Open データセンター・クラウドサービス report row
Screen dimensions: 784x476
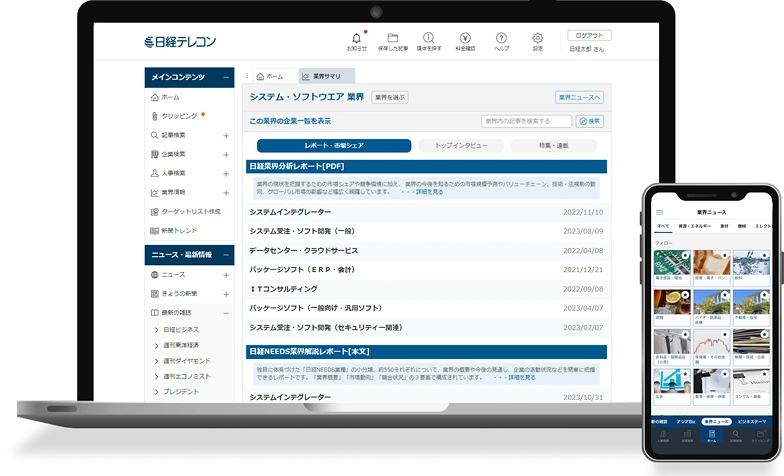click(426, 250)
